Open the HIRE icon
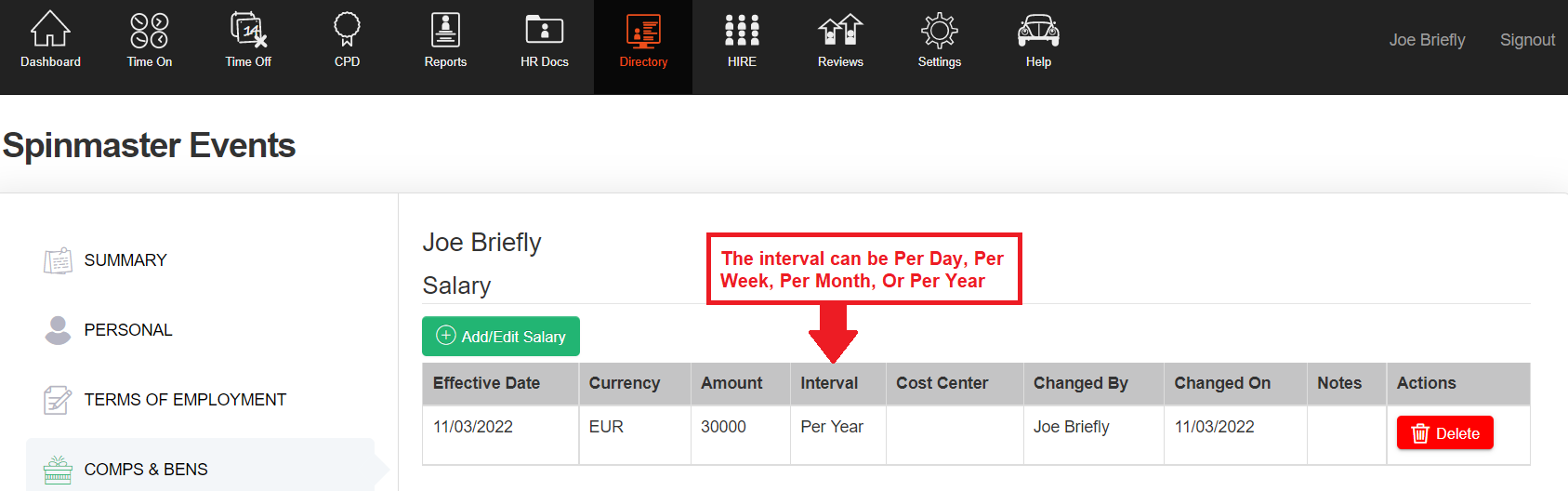 (742, 31)
